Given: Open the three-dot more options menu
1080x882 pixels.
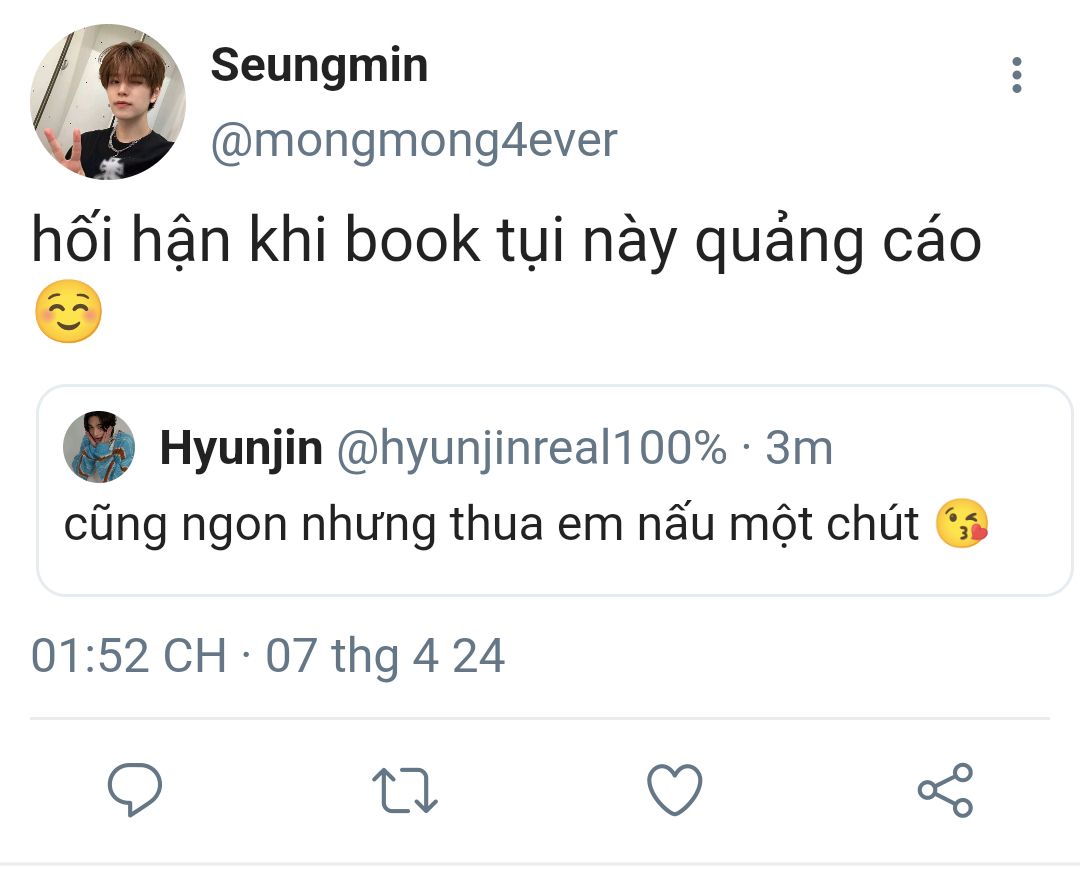Looking at the screenshot, I should (1016, 75).
